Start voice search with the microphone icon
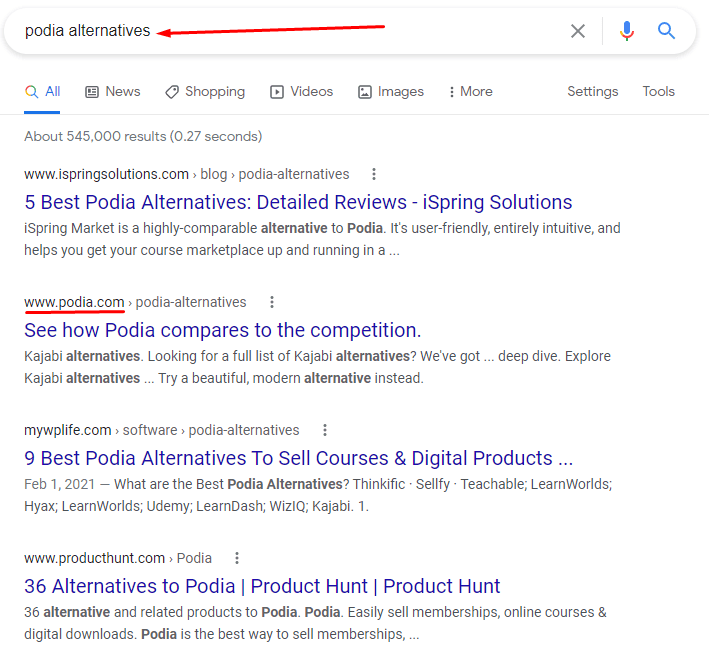The height and width of the screenshot is (650, 709). point(627,31)
